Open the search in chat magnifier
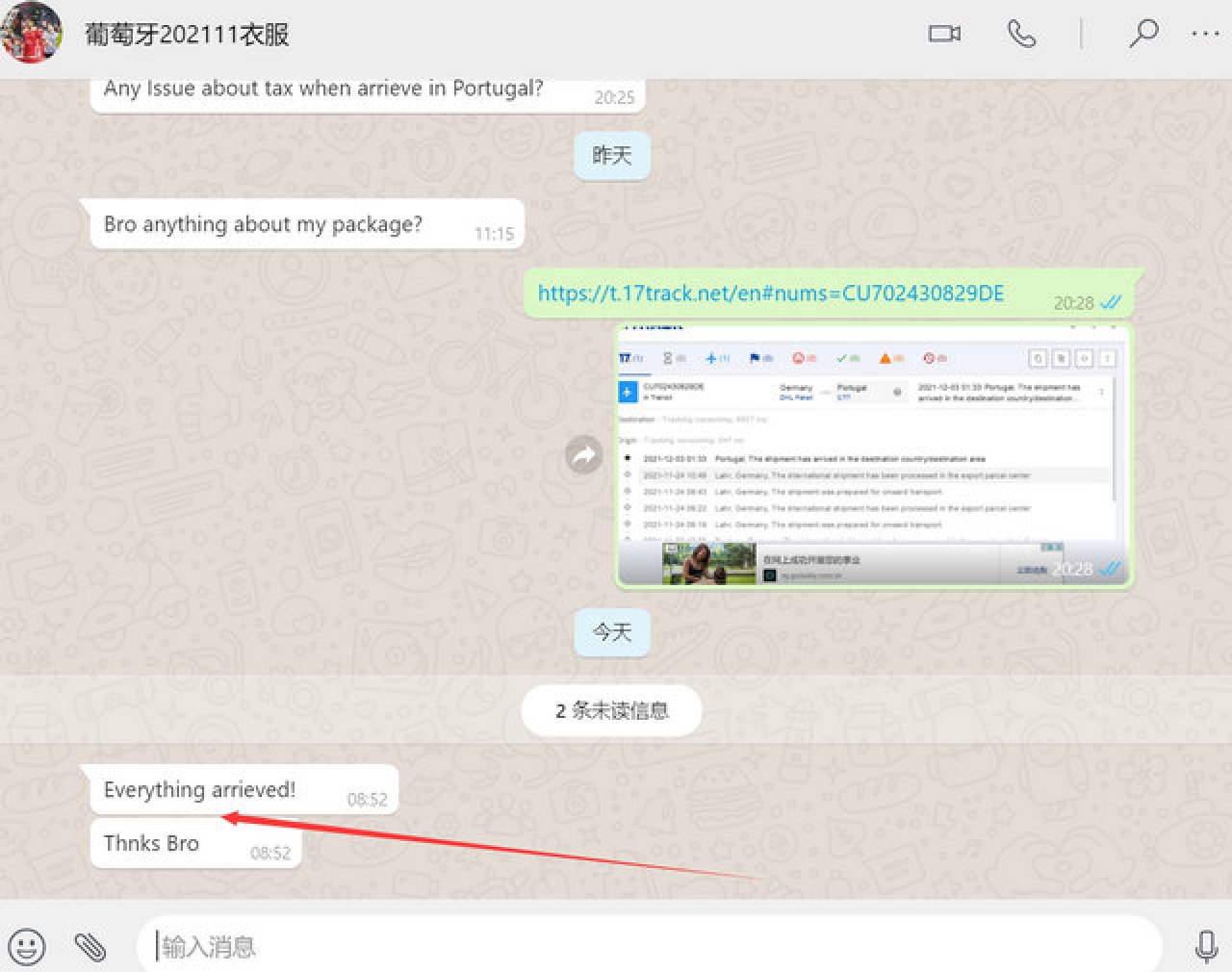1232x972 pixels. (x=1142, y=34)
